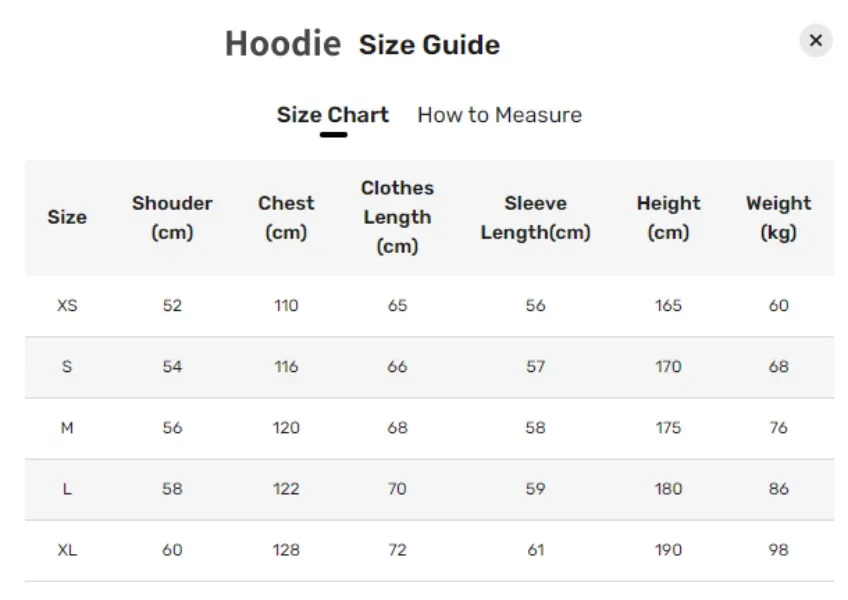Click the Chest (cm) column header

(286, 217)
